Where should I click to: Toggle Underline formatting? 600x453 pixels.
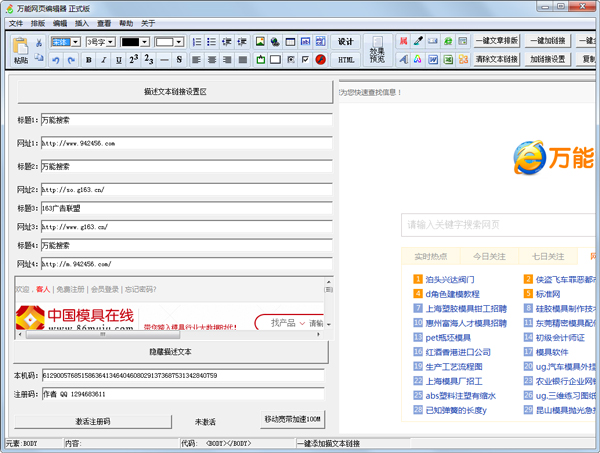click(119, 60)
